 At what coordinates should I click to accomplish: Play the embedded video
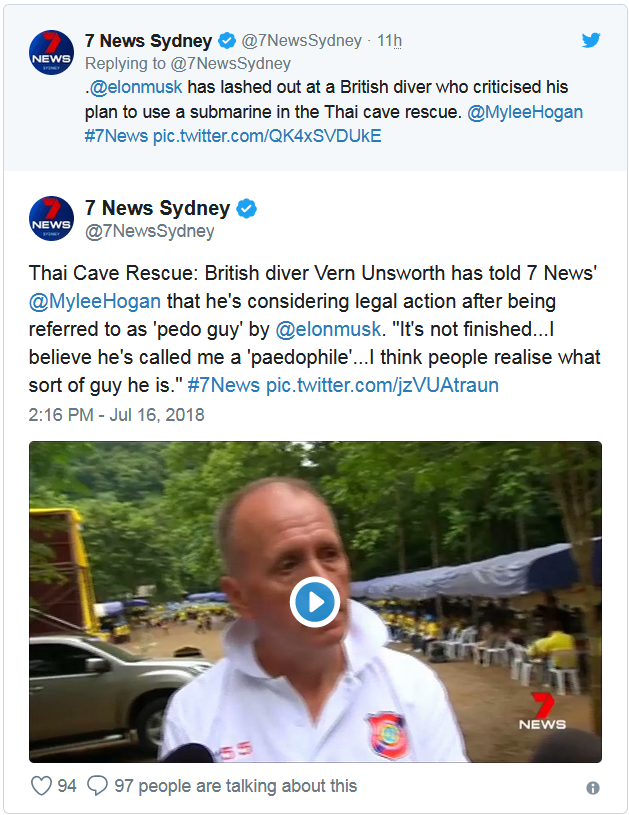[315, 602]
